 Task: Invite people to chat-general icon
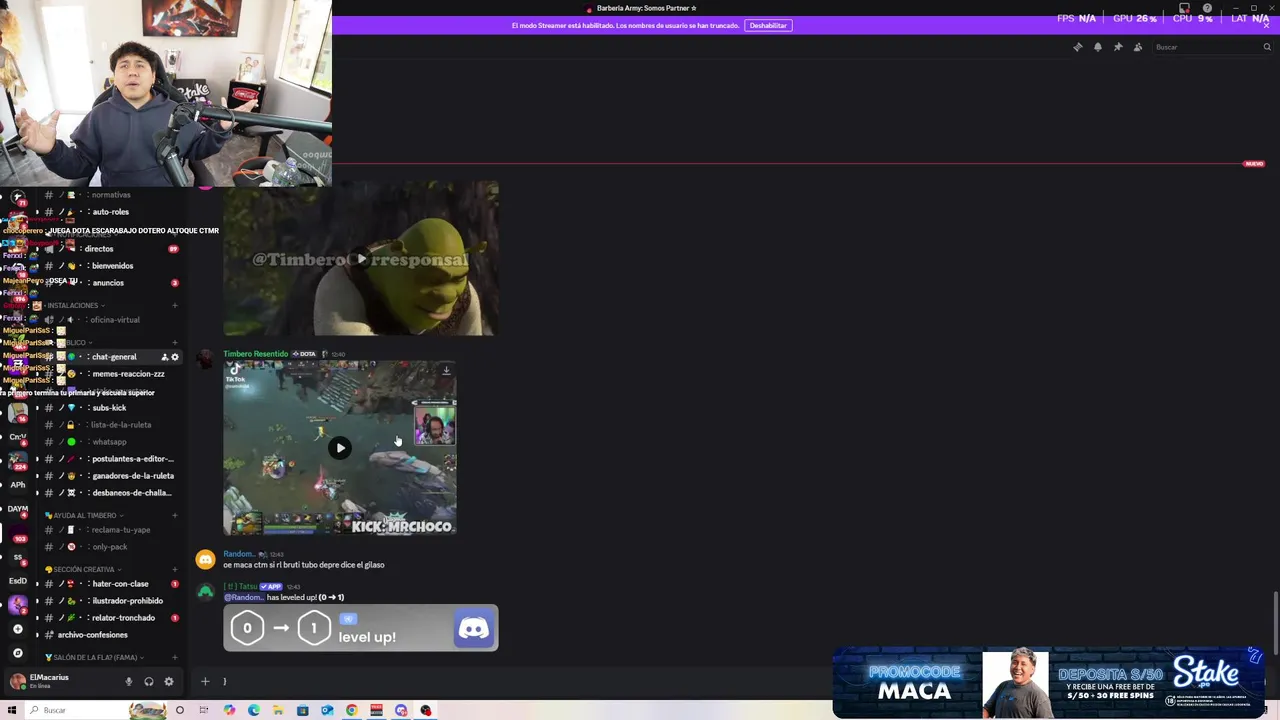[164, 357]
